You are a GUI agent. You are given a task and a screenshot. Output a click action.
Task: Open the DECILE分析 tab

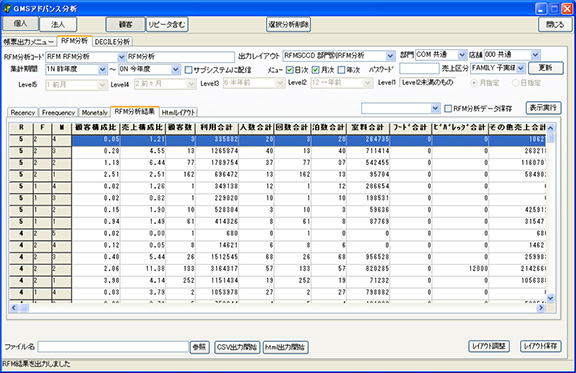[x=112, y=42]
